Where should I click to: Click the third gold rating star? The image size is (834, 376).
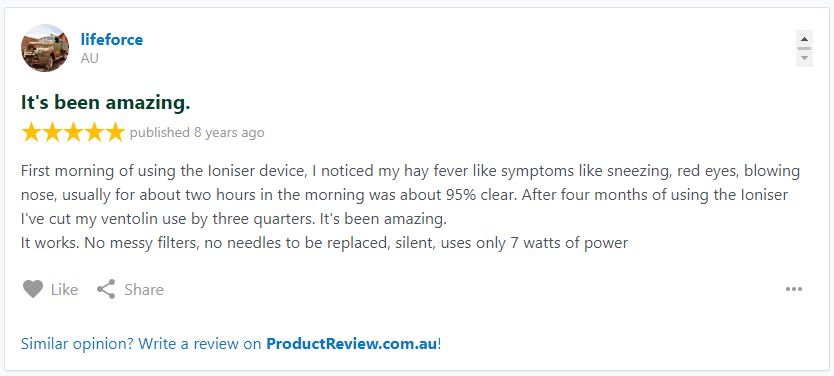[73, 132]
